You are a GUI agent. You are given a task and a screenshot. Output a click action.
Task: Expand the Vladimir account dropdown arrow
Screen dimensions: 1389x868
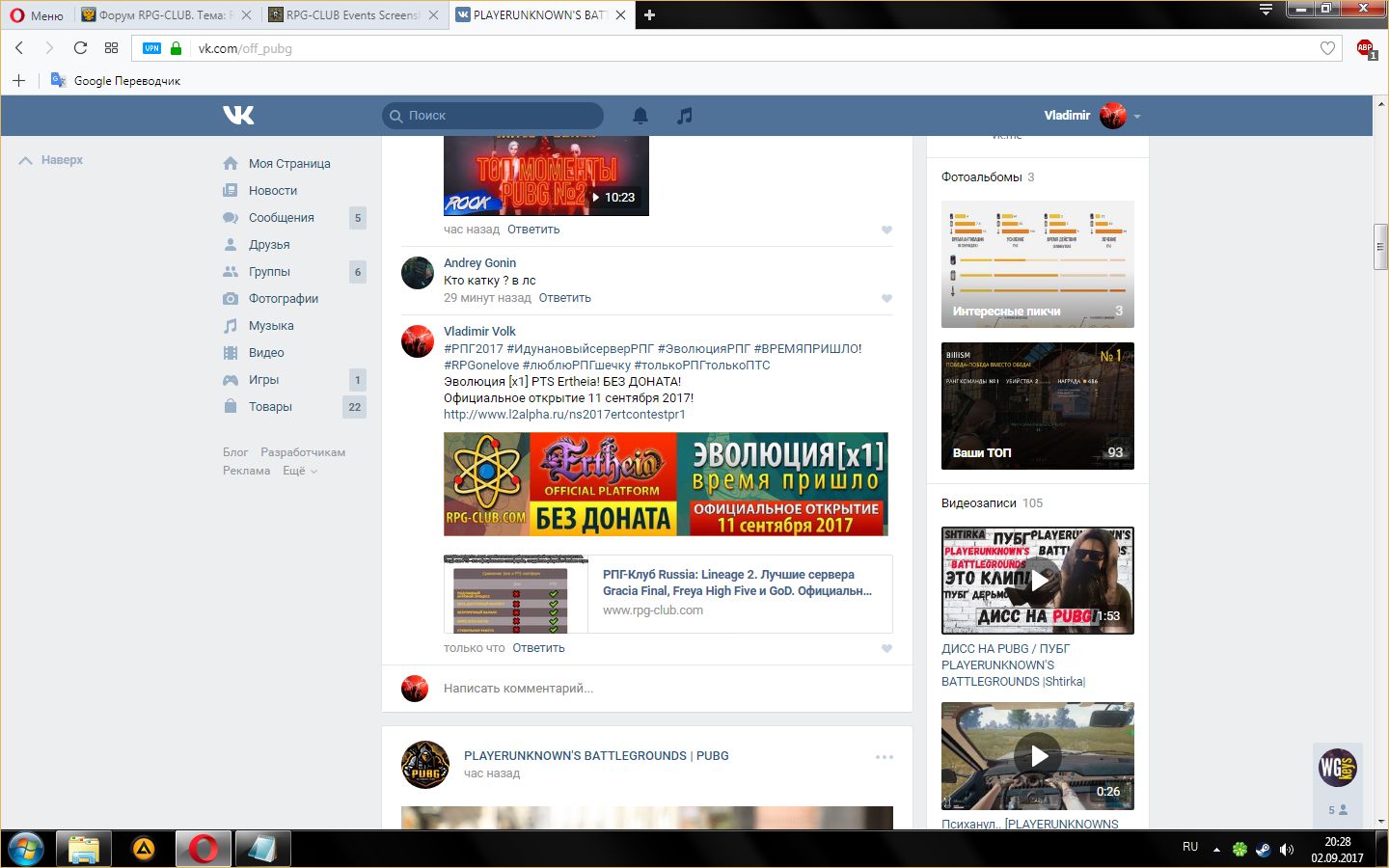pyautogui.click(x=1137, y=116)
